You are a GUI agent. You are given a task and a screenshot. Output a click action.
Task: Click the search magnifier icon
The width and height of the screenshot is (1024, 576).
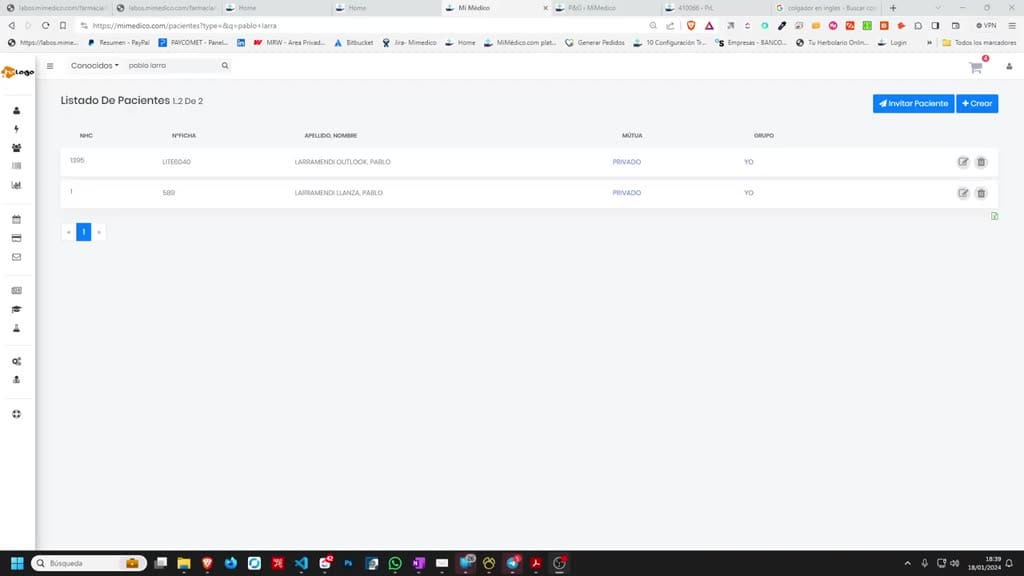225,66
